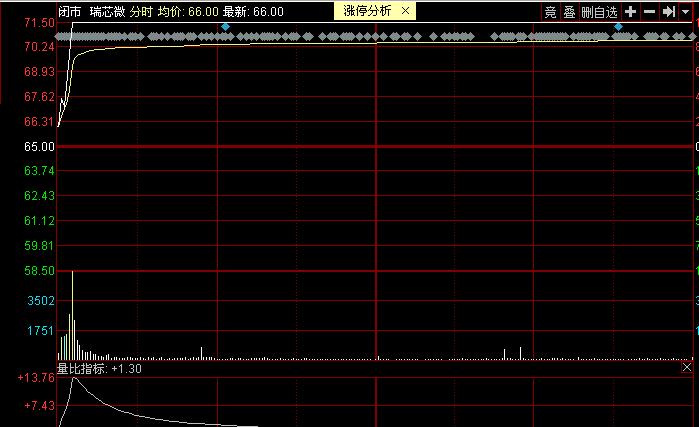Screen dimensions: 699x427
Task: Click the 竞 (call auction) button
Action: click(x=550, y=12)
